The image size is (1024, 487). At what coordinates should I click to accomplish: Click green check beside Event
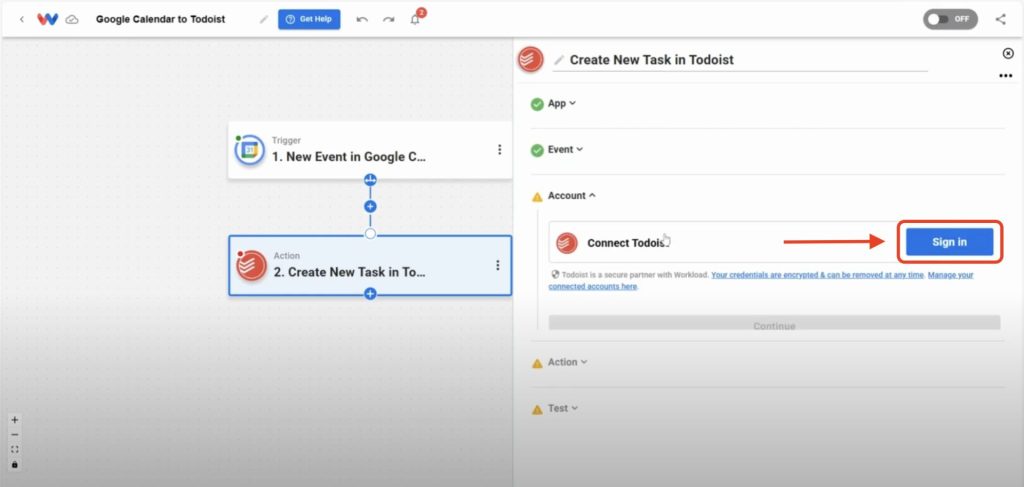tap(537, 151)
